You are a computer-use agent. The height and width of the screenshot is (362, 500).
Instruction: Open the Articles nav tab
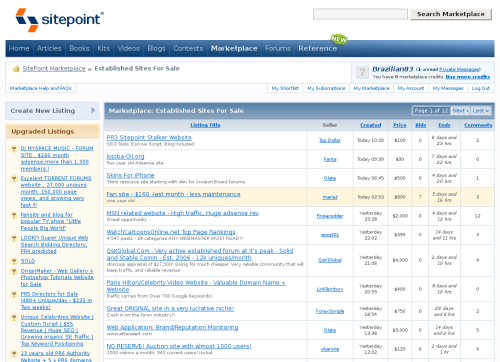click(x=49, y=48)
